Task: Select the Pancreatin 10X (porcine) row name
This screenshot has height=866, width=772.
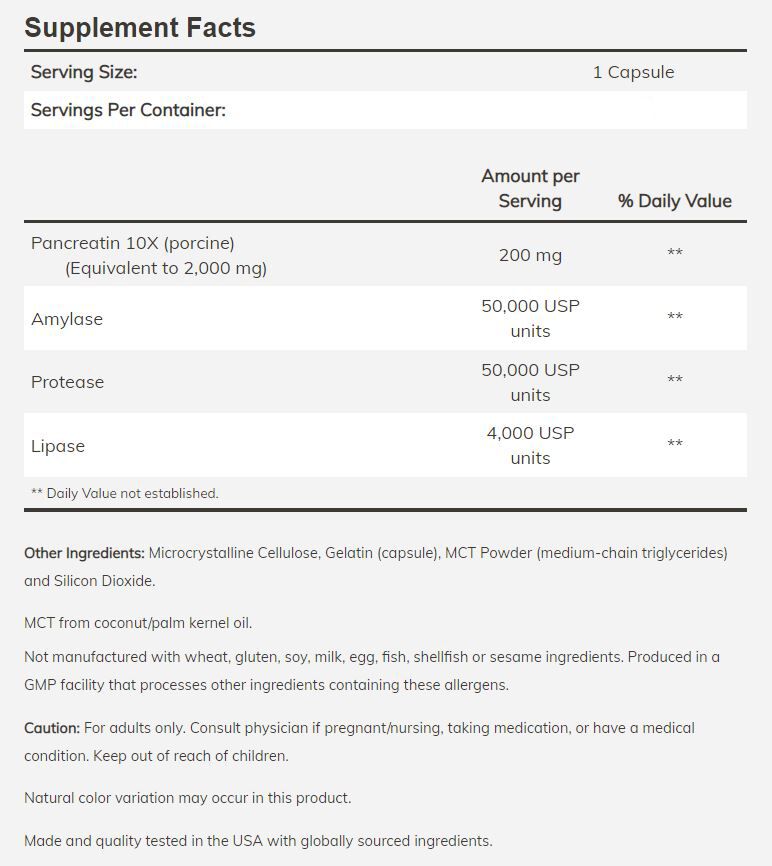Action: [x=133, y=243]
